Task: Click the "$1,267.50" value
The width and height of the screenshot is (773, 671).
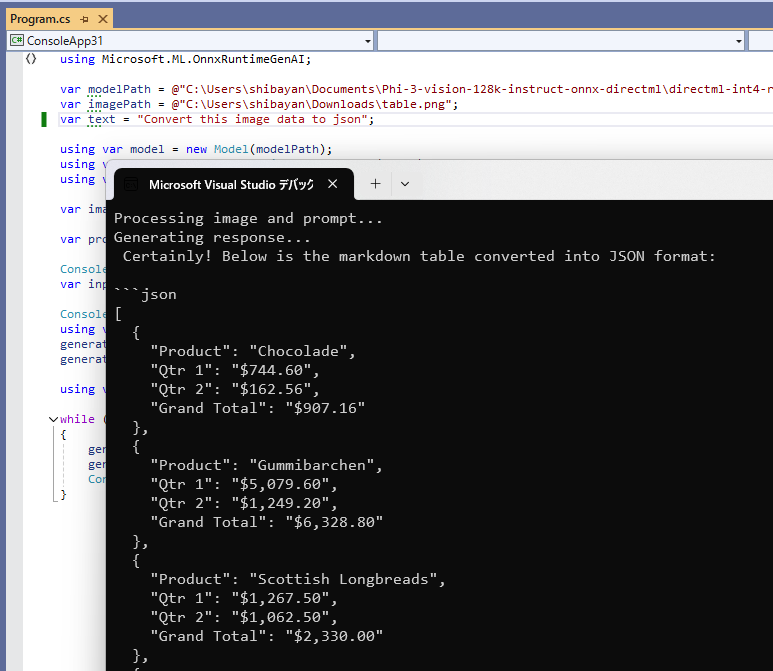Action: pyautogui.click(x=280, y=599)
